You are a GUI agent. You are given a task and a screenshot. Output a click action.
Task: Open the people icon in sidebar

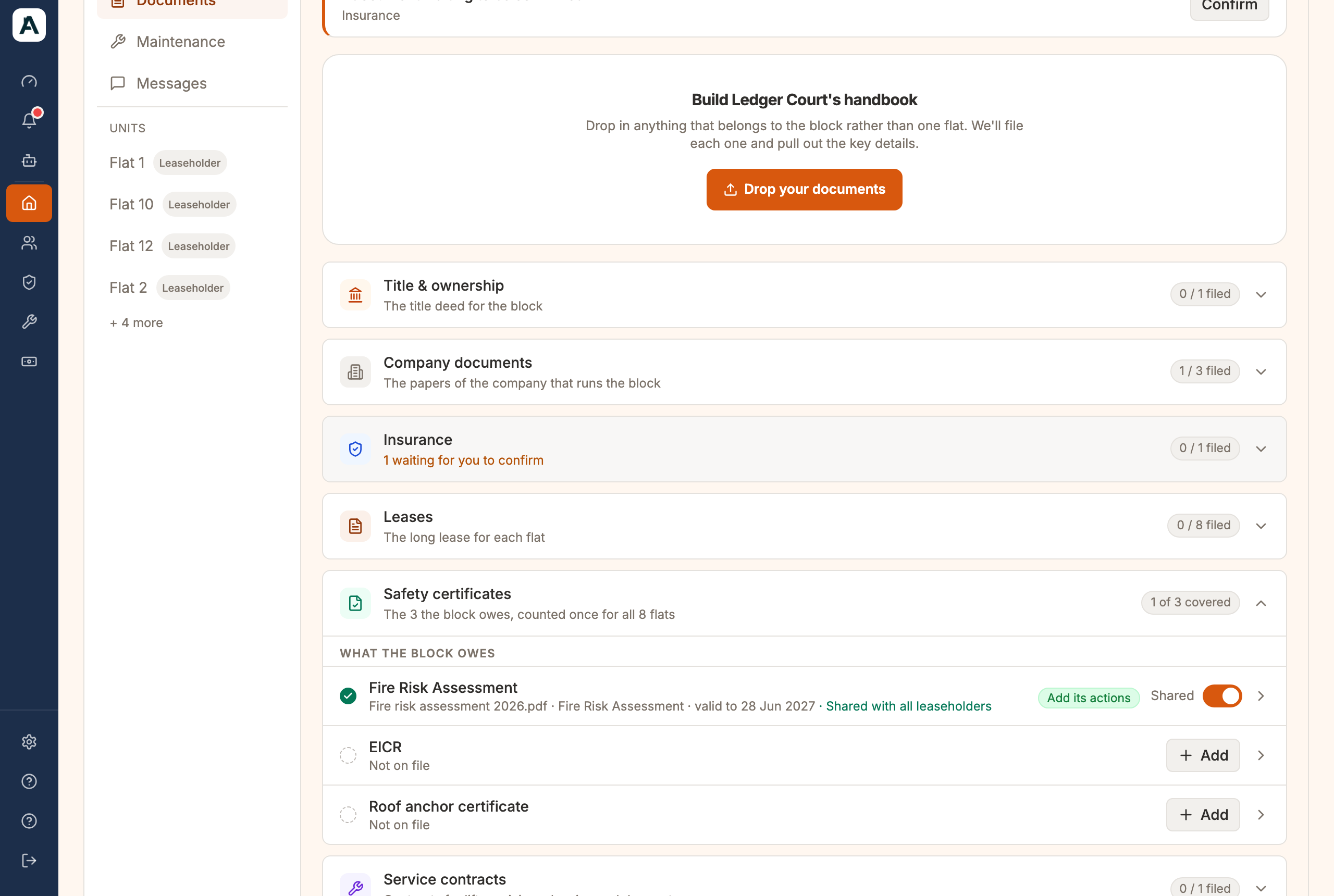tap(29, 243)
